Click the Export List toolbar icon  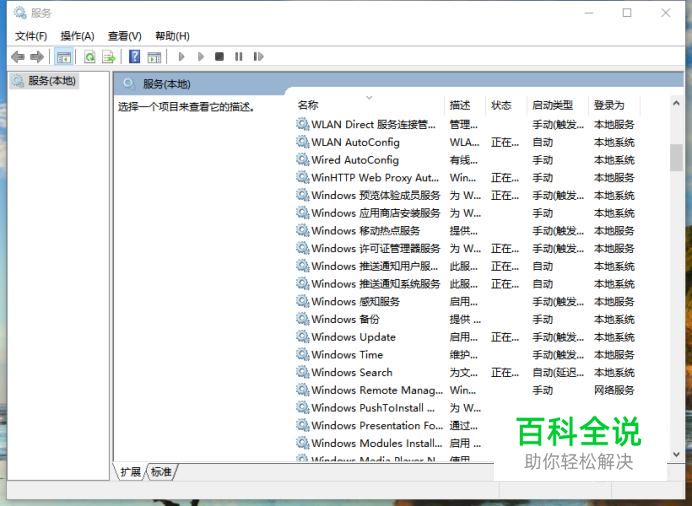click(x=108, y=56)
